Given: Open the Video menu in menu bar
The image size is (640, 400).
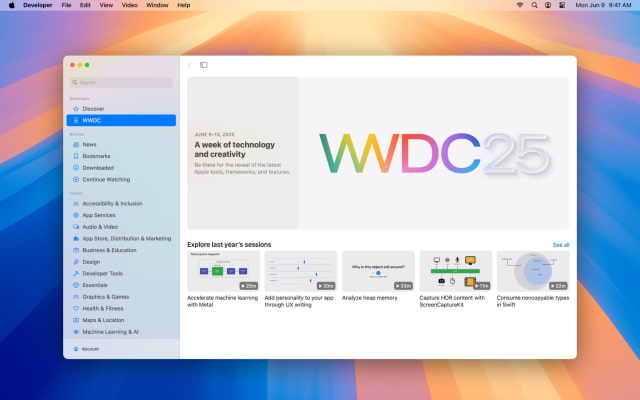Looking at the screenshot, I should tap(130, 5).
